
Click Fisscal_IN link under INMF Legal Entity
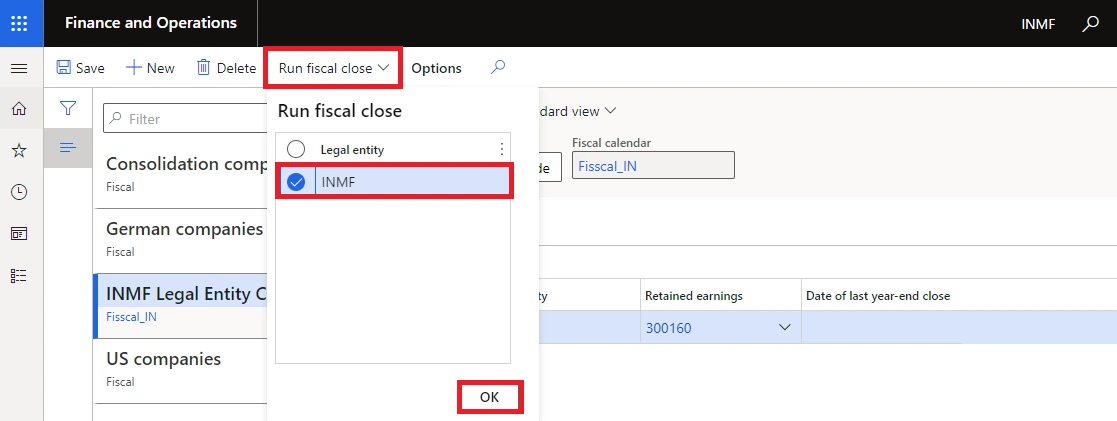[131, 317]
